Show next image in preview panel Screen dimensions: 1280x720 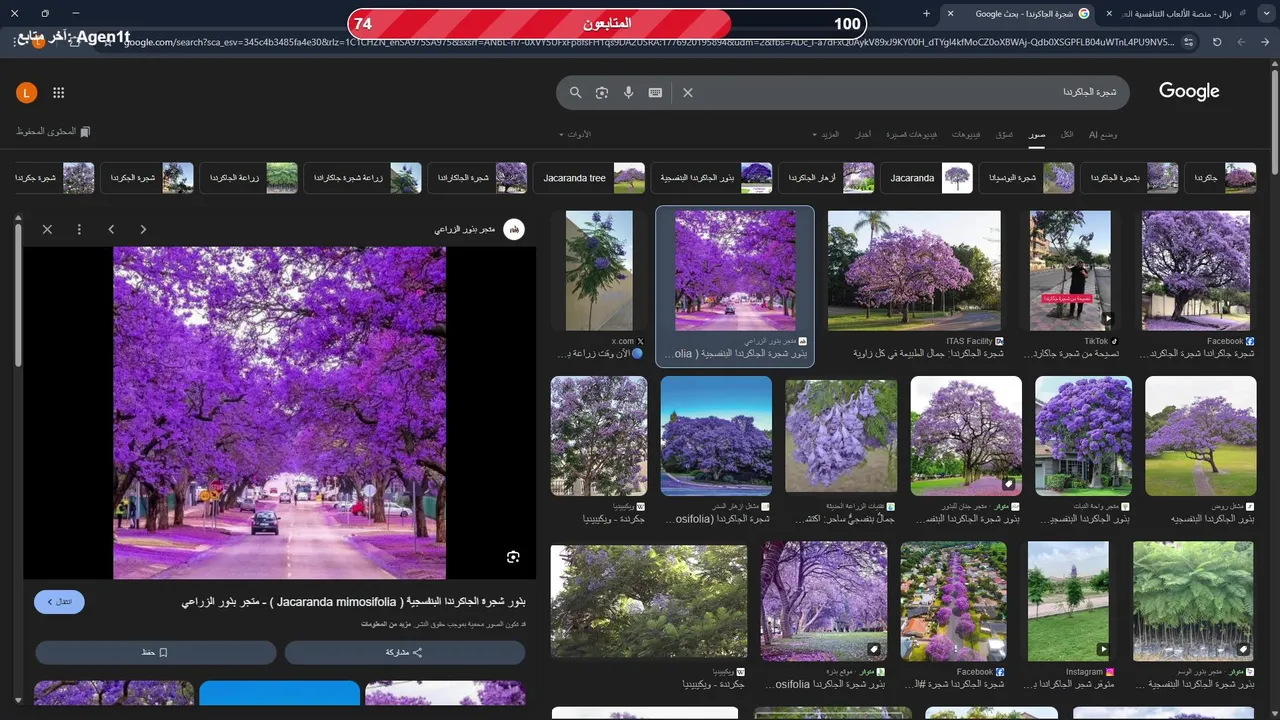click(x=111, y=229)
